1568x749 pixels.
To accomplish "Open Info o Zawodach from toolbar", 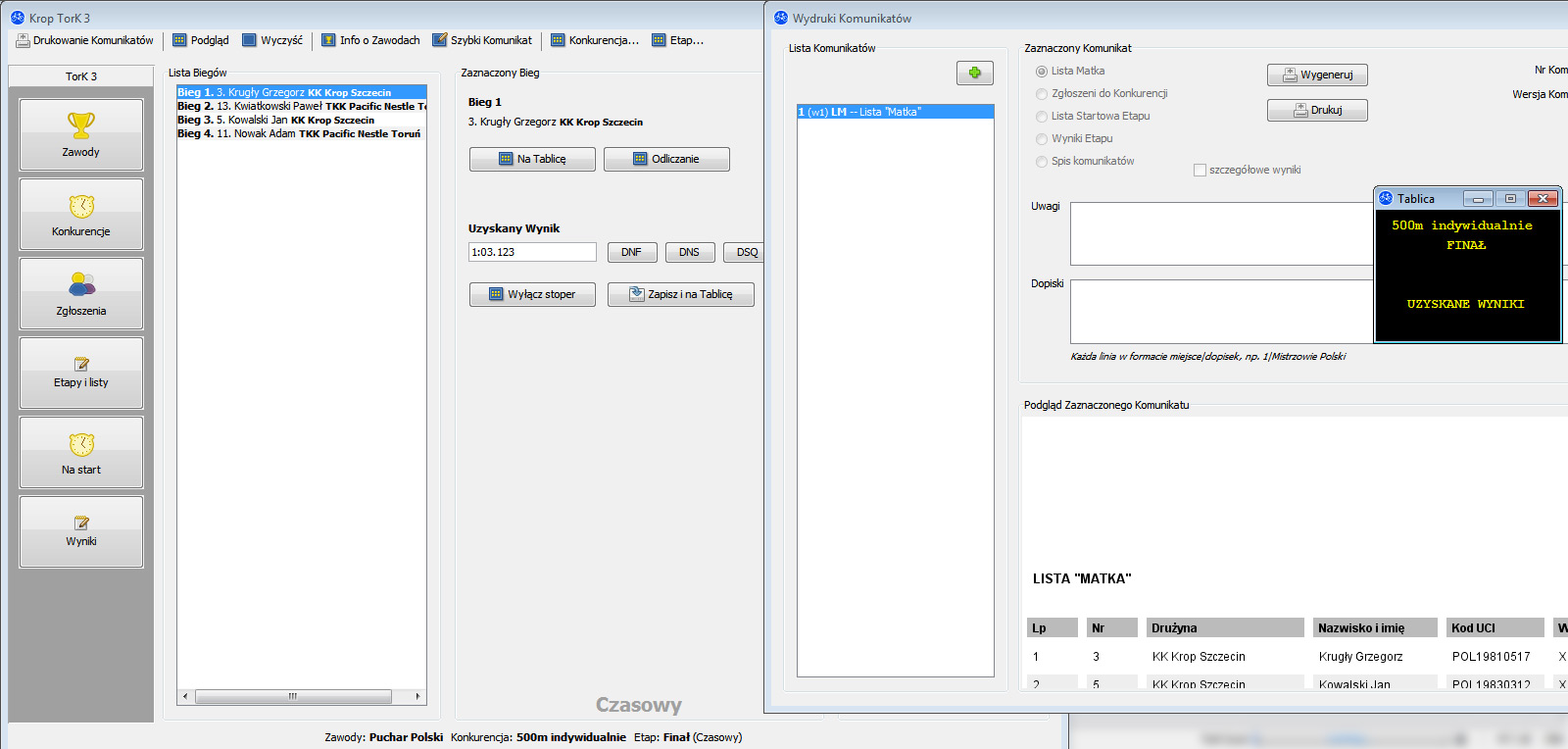I will click(370, 40).
